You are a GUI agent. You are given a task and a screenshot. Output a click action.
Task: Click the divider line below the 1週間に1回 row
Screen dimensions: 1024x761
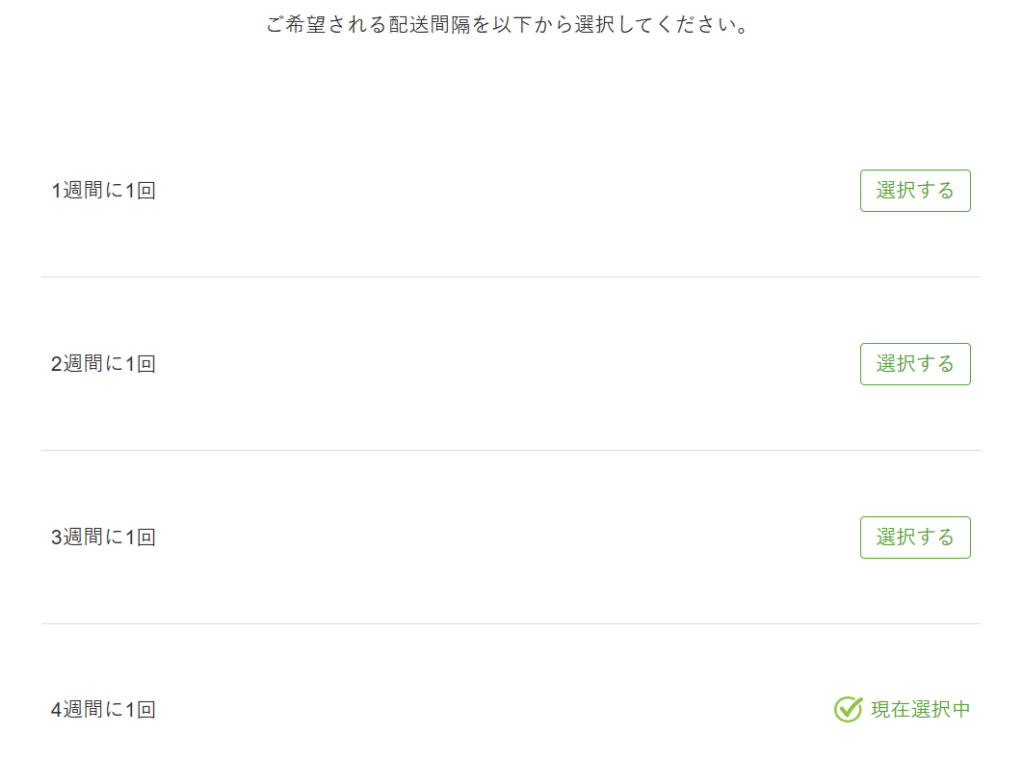tap(510, 277)
